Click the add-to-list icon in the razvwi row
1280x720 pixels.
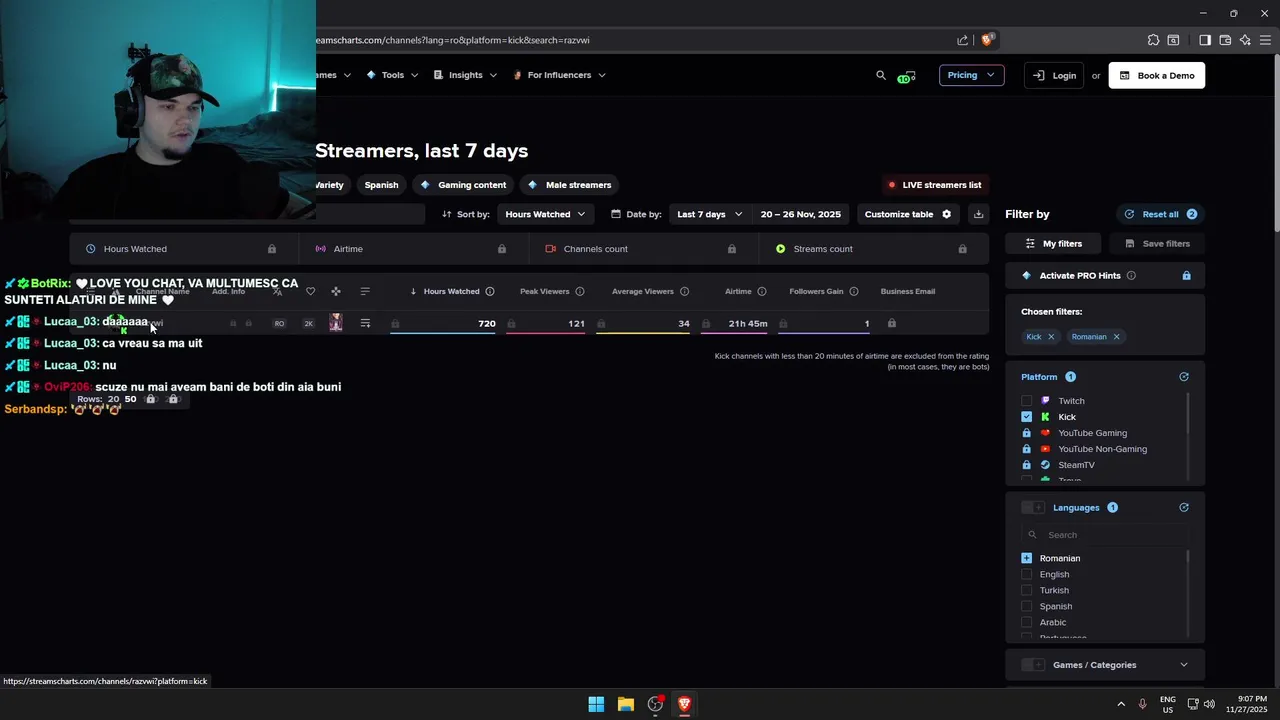point(365,323)
